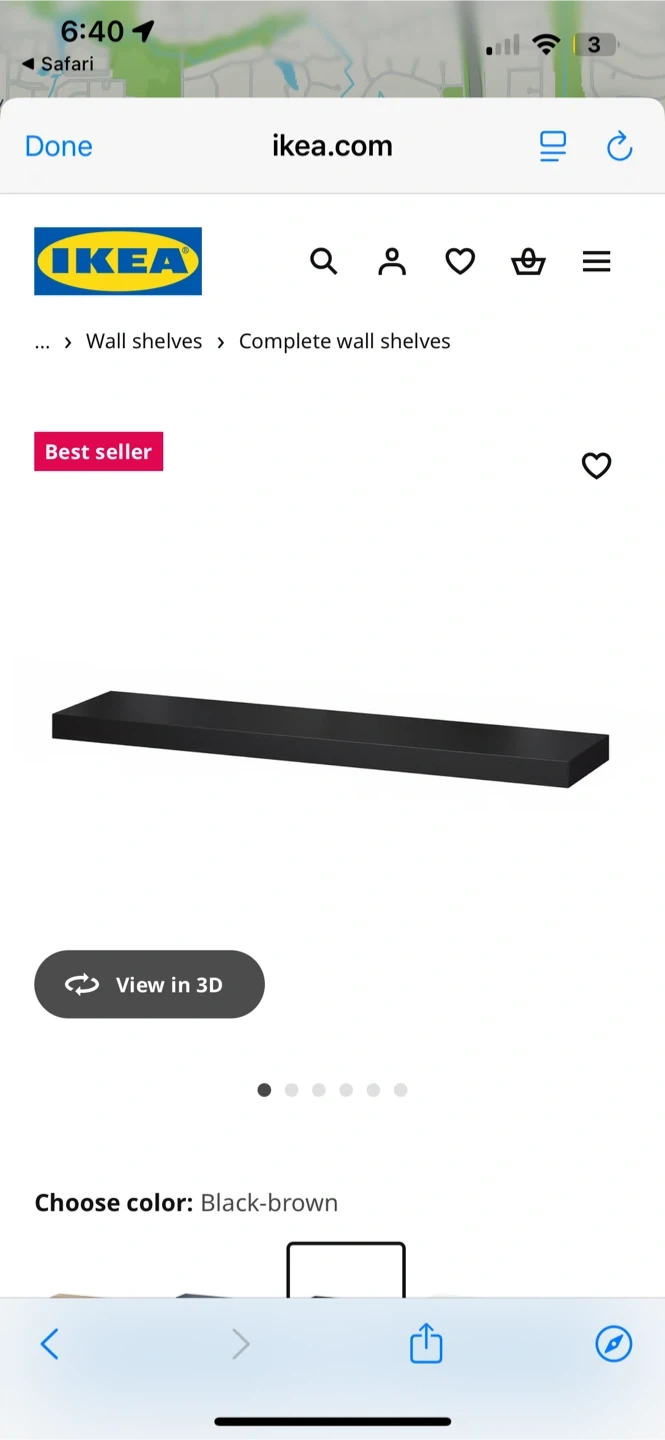Tap the Safari reader view icon
665x1440 pixels.
tap(553, 146)
